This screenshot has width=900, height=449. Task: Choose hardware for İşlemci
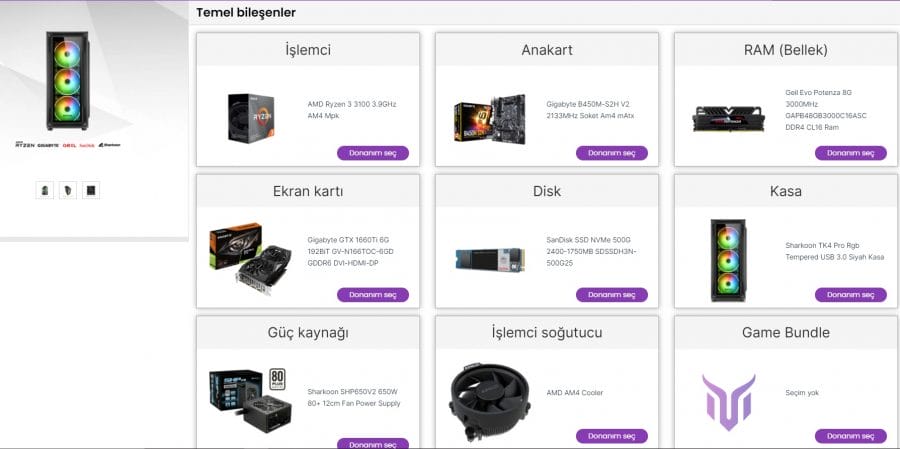pos(373,153)
